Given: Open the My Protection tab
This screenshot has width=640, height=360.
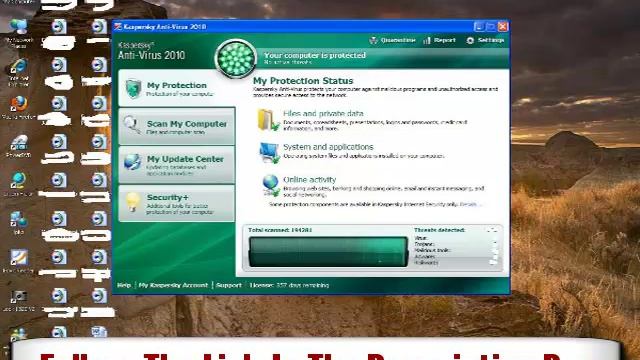Looking at the screenshot, I should [x=177, y=88].
